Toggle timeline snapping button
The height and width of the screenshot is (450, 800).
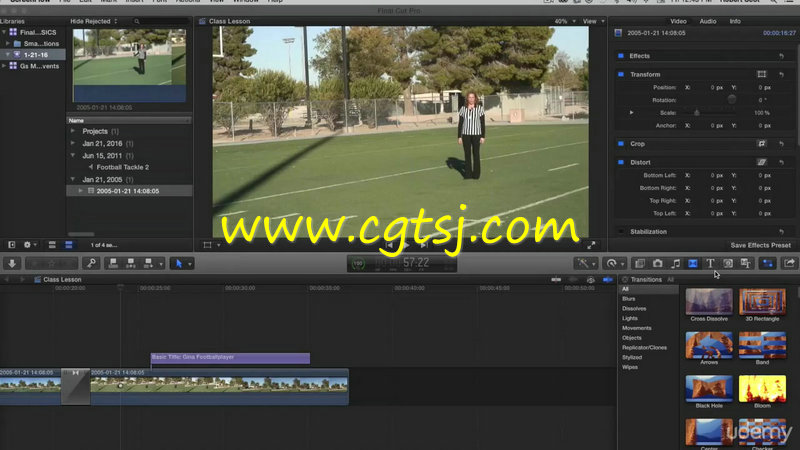tap(608, 280)
